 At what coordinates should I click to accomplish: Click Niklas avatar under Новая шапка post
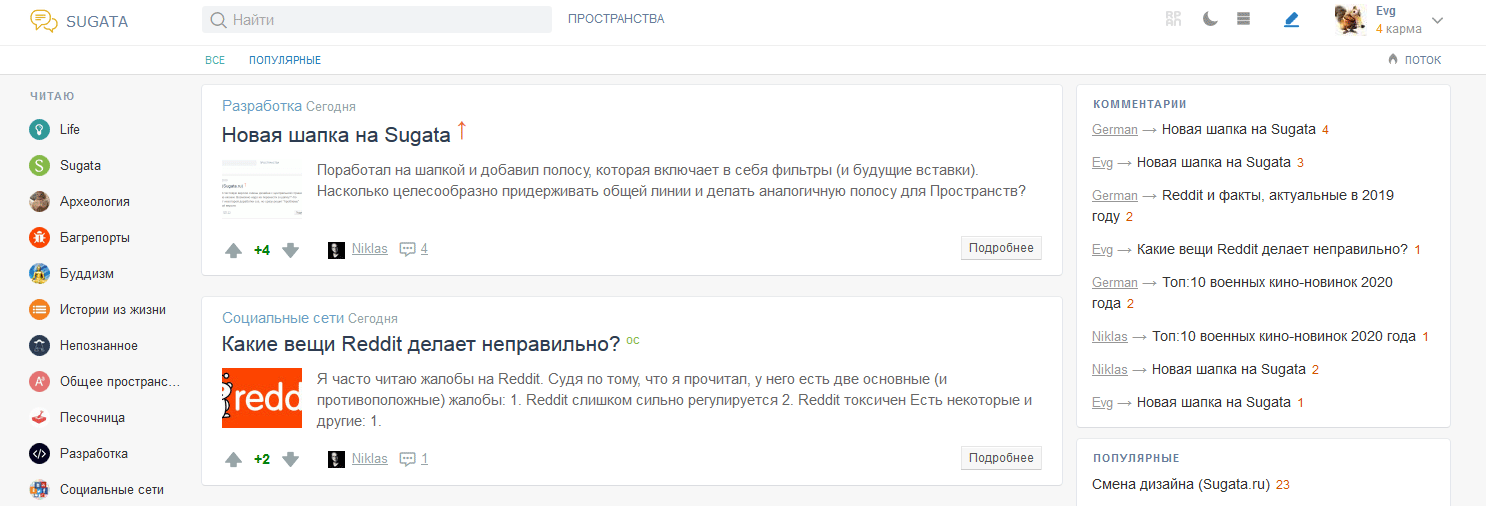(x=336, y=249)
